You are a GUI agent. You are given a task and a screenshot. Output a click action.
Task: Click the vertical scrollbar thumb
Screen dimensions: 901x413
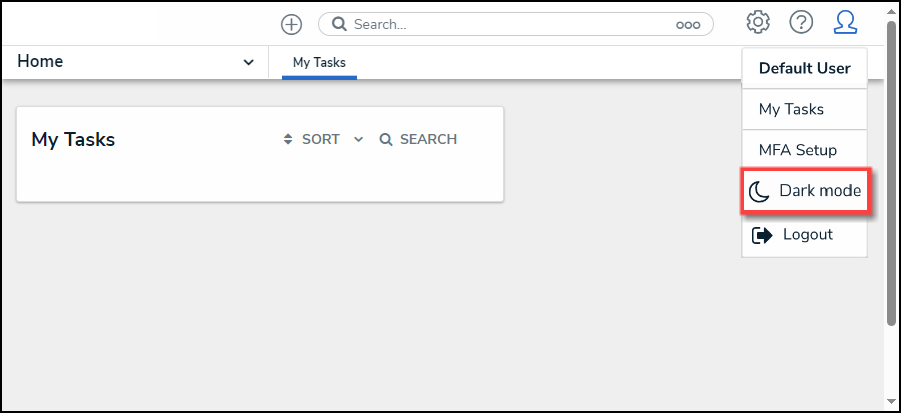[891, 171]
